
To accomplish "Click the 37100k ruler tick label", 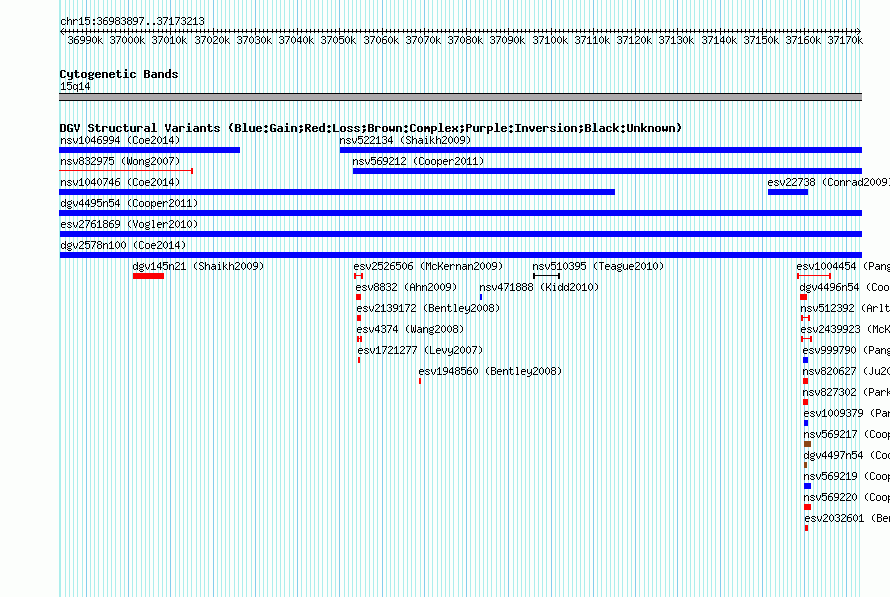I will pos(550,40).
